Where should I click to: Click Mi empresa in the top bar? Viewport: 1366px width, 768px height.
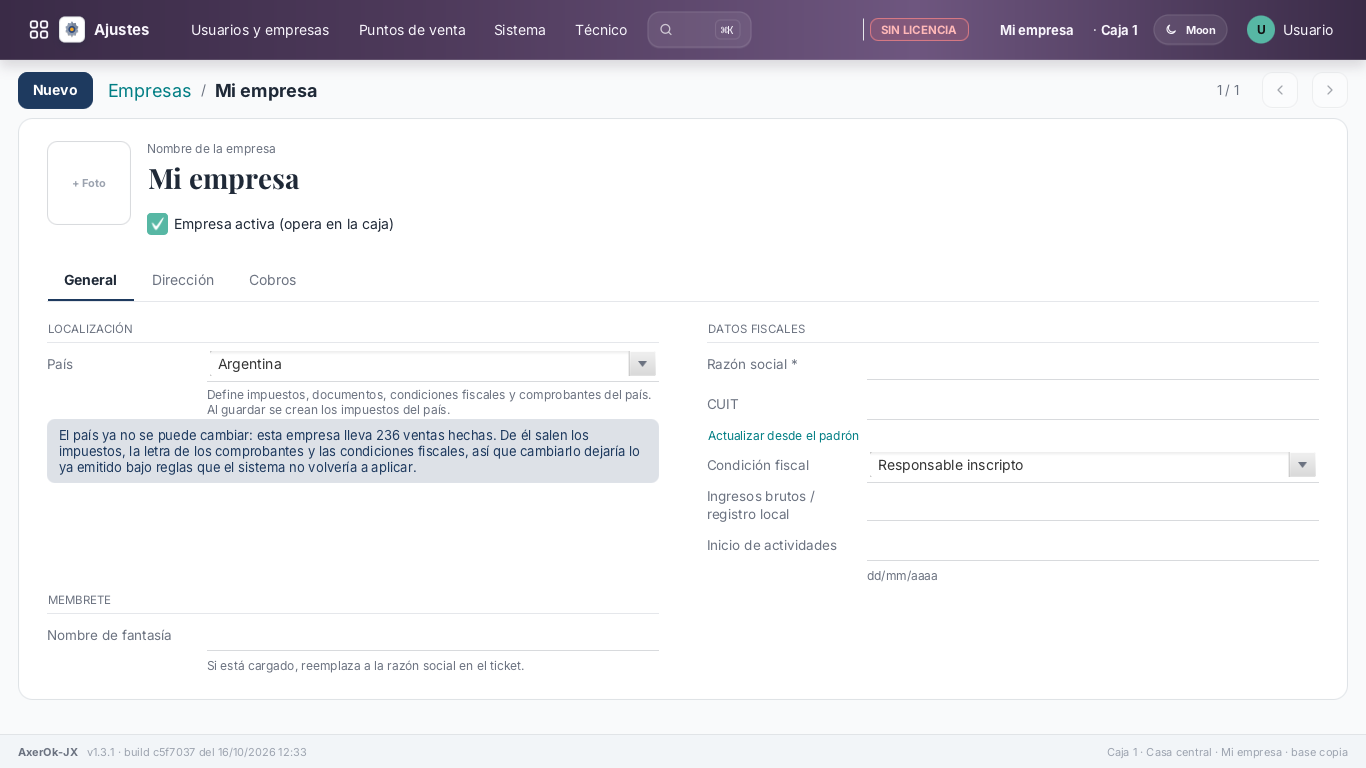[1036, 30]
